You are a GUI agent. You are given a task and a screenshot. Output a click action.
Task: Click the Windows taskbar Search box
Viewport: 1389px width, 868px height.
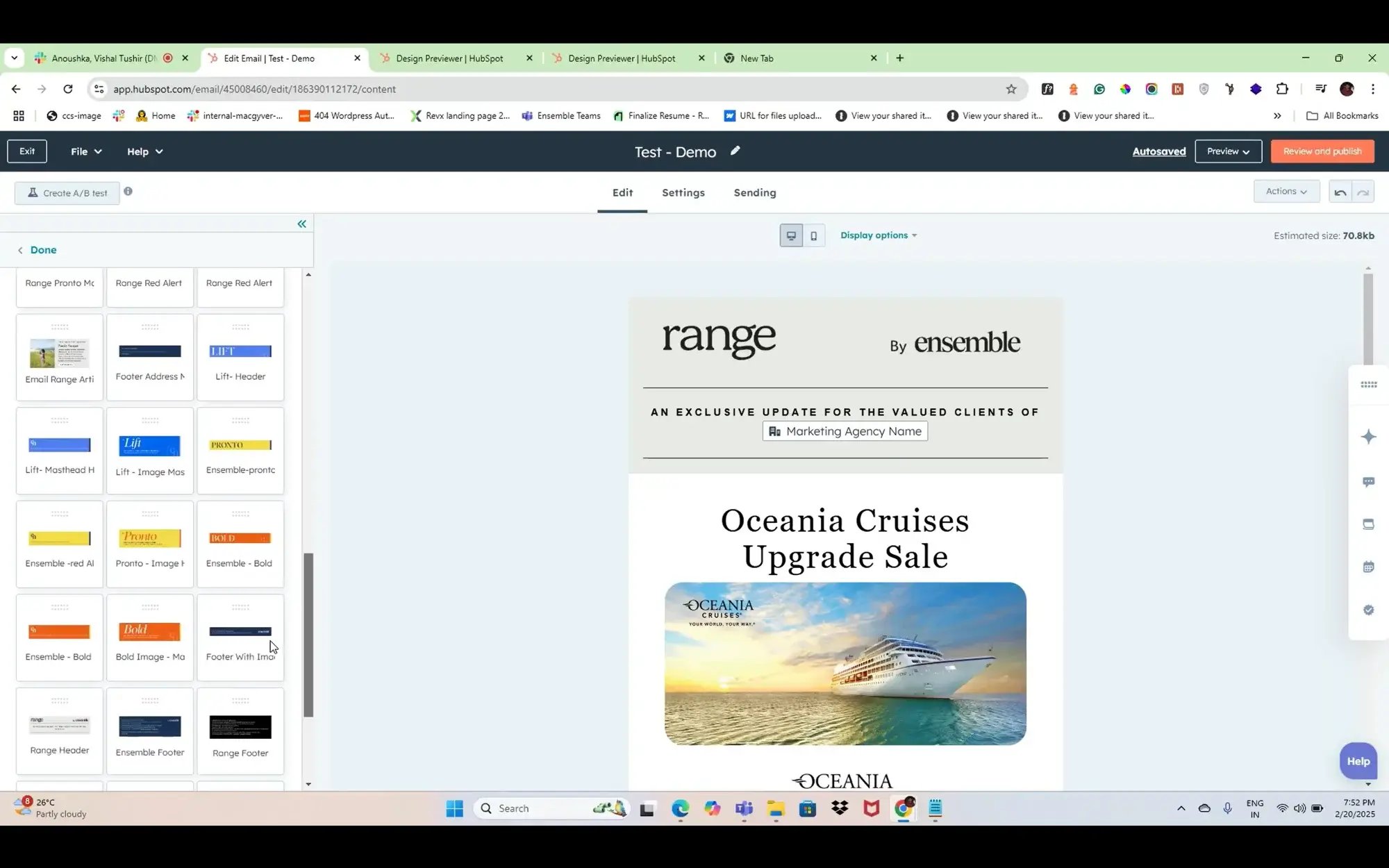551,808
